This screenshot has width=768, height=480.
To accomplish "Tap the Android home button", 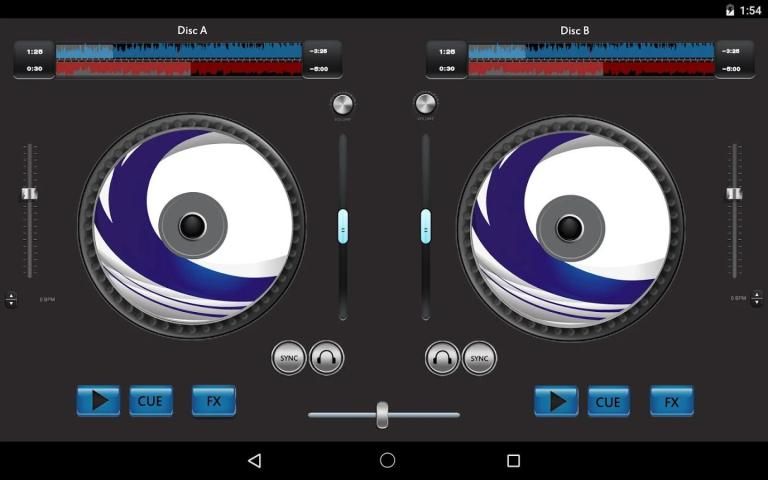I will click(387, 460).
